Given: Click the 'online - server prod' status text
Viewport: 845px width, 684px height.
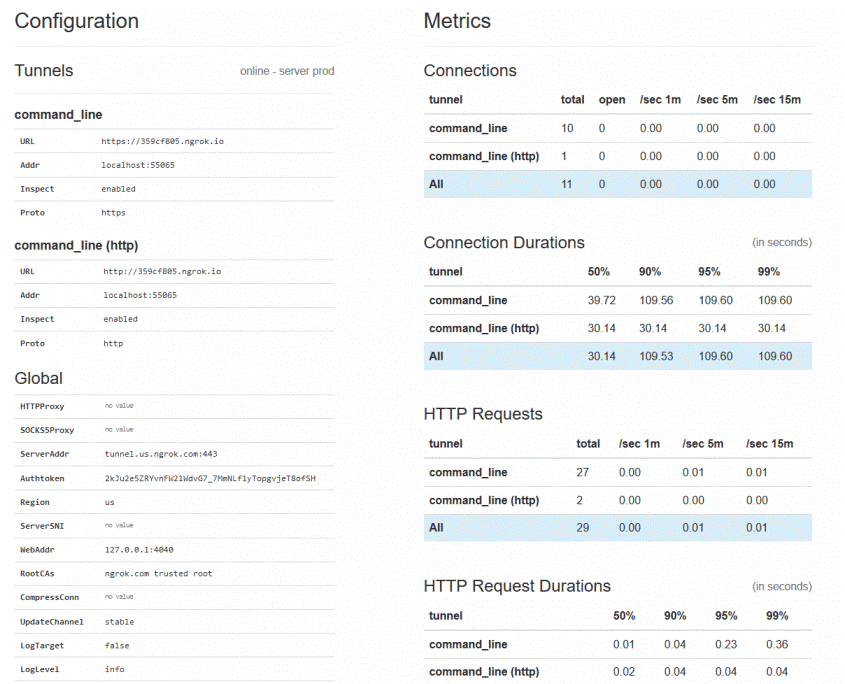Looking at the screenshot, I should (x=287, y=71).
